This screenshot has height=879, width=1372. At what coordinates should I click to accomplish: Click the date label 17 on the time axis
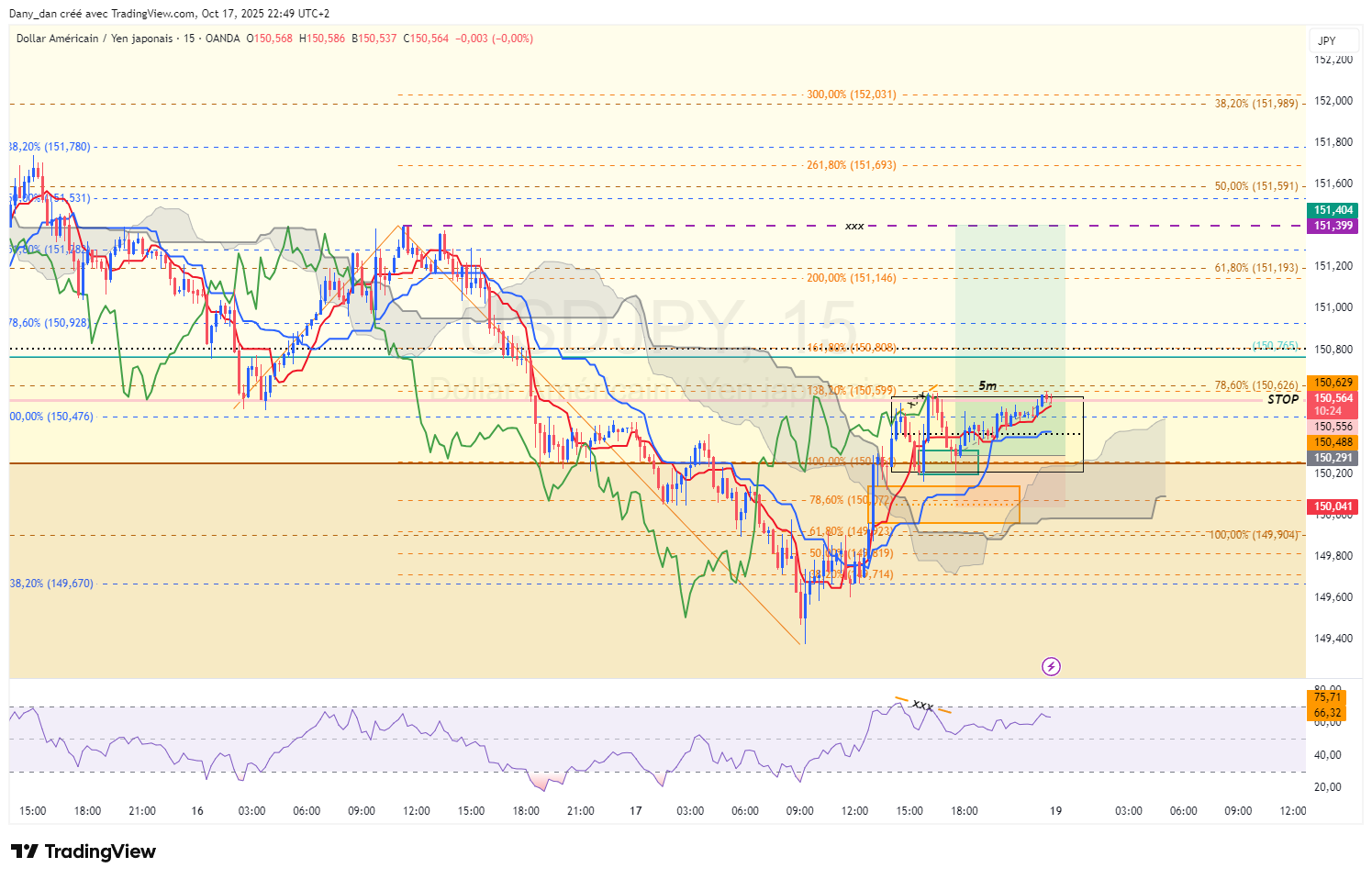[x=636, y=811]
